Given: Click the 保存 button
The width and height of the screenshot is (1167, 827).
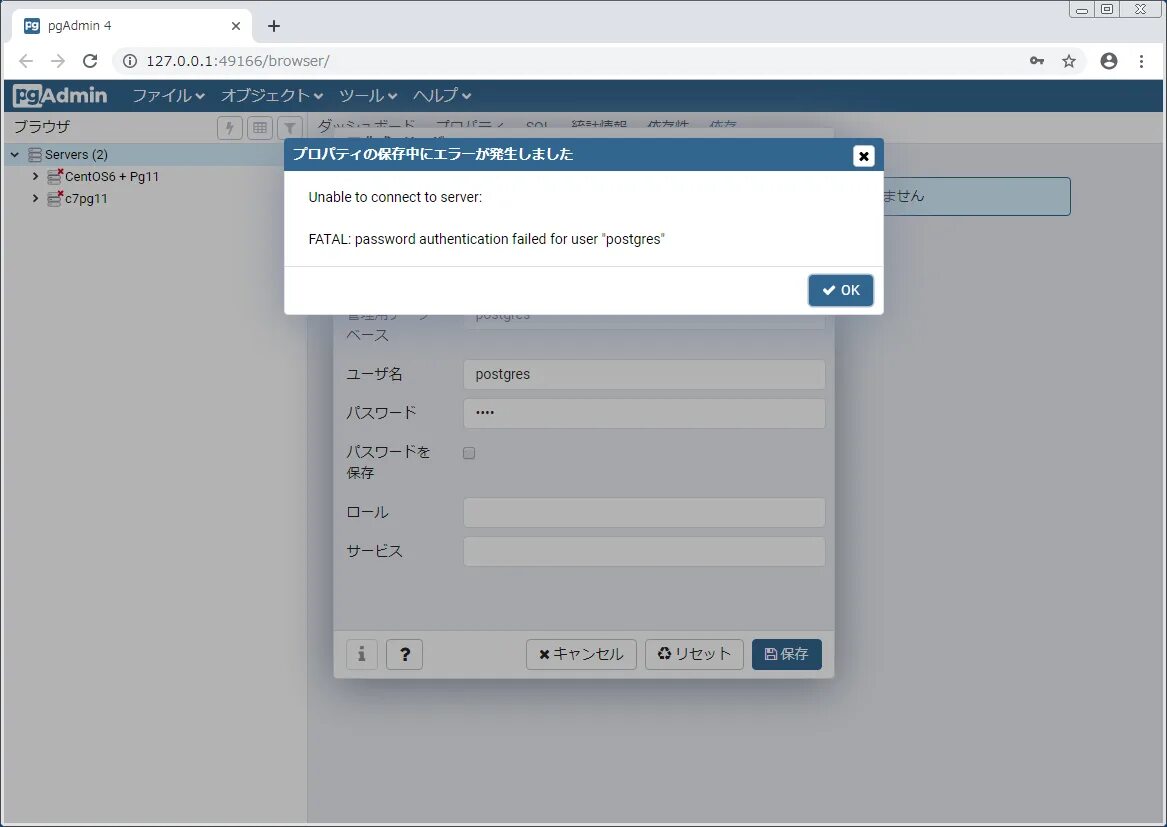Looking at the screenshot, I should [787, 654].
